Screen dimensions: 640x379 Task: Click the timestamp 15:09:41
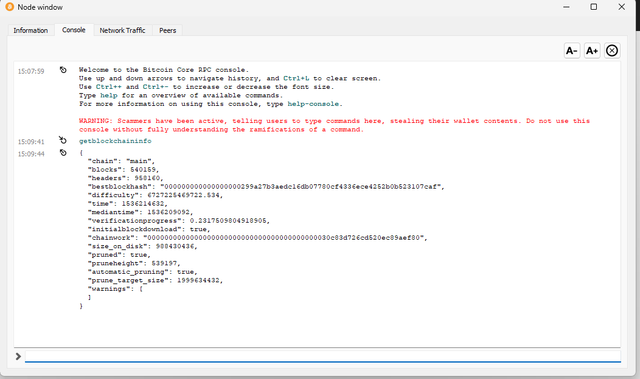pyautogui.click(x=31, y=142)
